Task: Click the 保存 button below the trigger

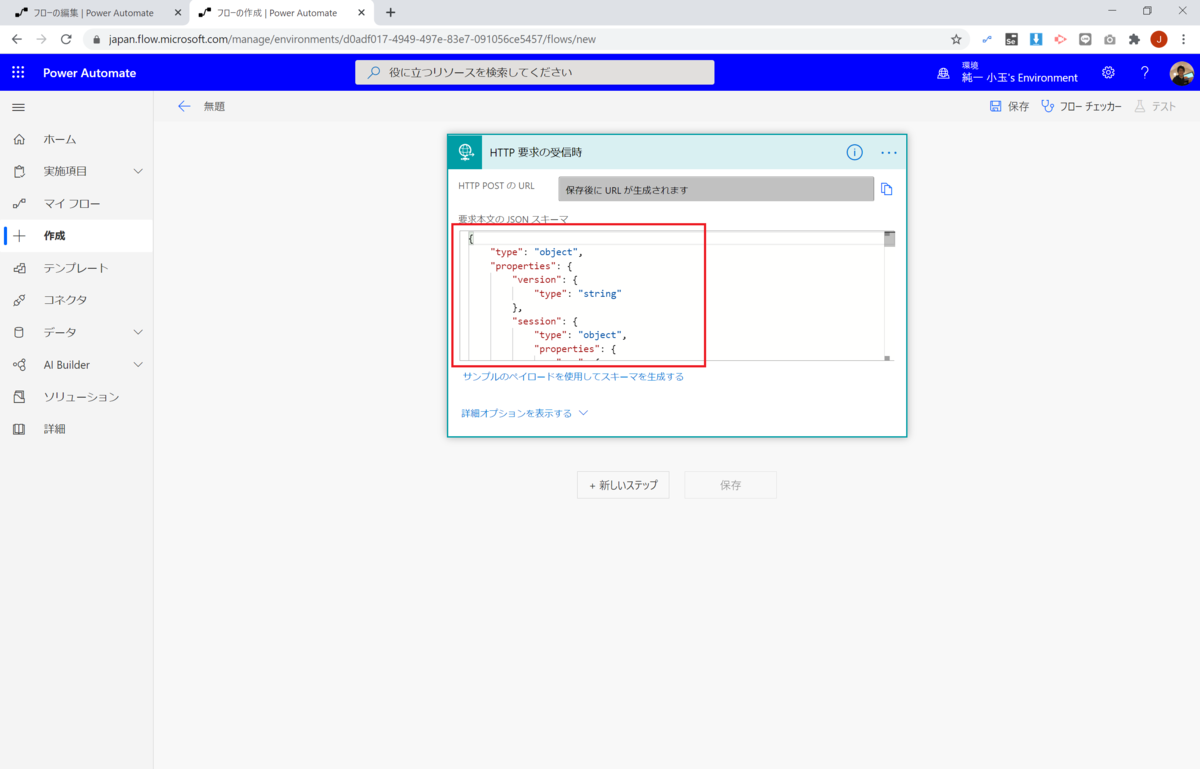Action: (730, 485)
